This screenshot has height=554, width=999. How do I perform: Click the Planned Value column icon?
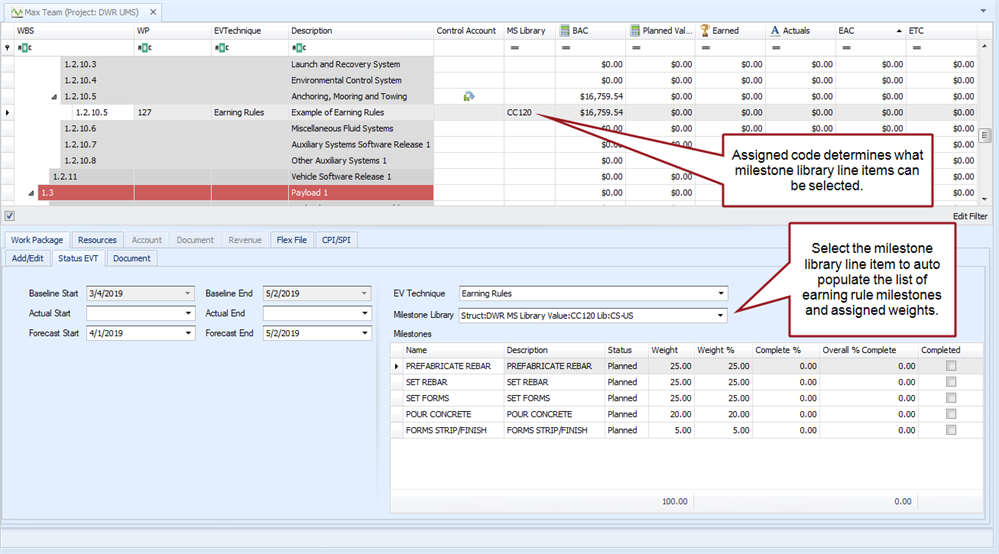pyautogui.click(x=636, y=31)
